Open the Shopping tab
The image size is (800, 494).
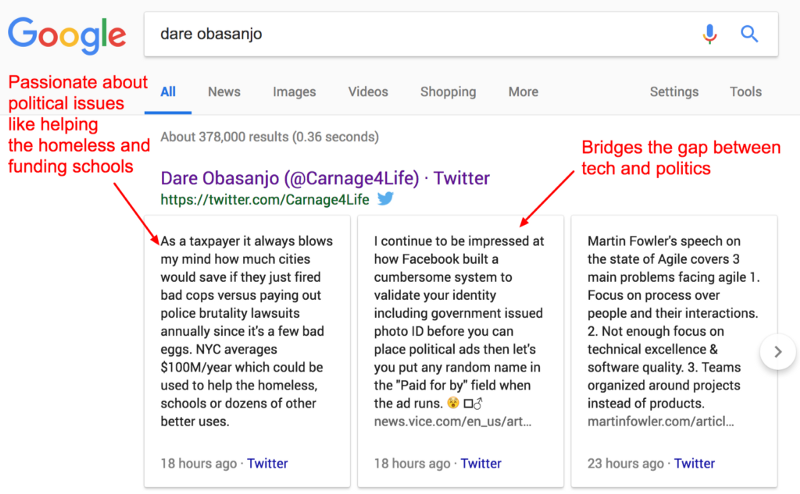tap(448, 92)
